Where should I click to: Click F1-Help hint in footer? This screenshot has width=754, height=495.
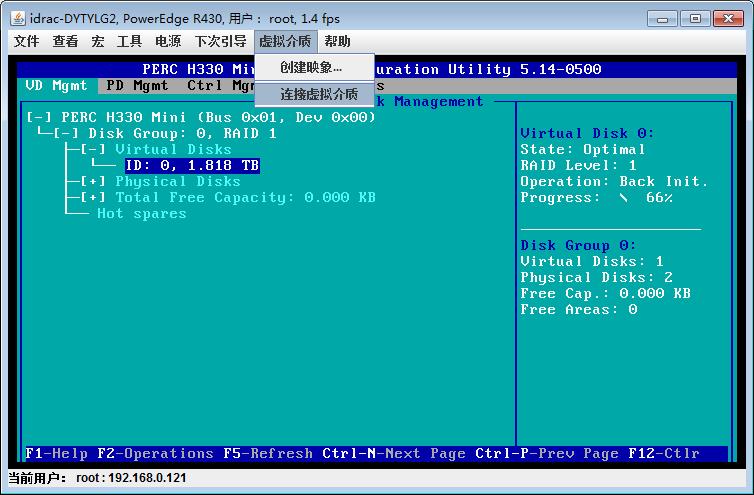[x=57, y=454]
